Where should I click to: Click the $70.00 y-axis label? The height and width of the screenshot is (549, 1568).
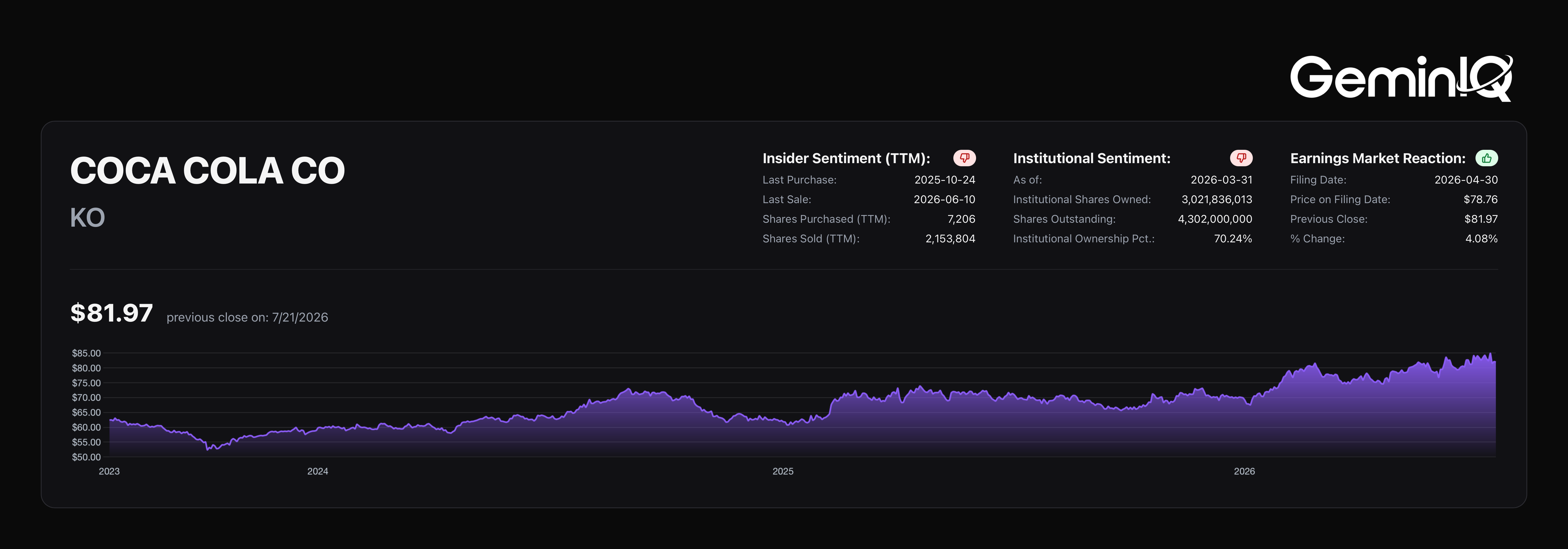pos(87,397)
